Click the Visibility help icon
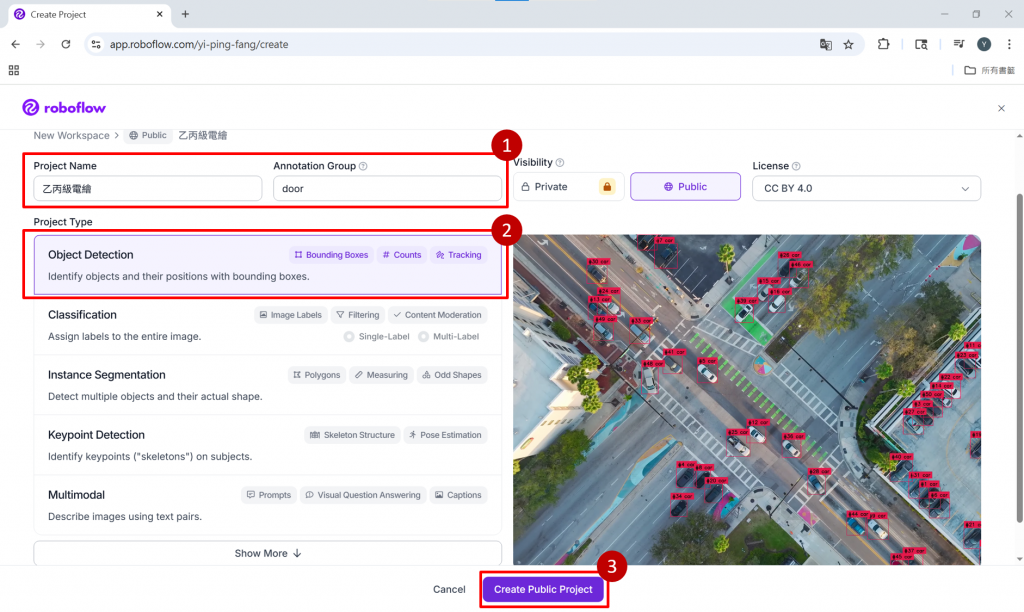Image resolution: width=1024 pixels, height=612 pixels. pos(560,163)
